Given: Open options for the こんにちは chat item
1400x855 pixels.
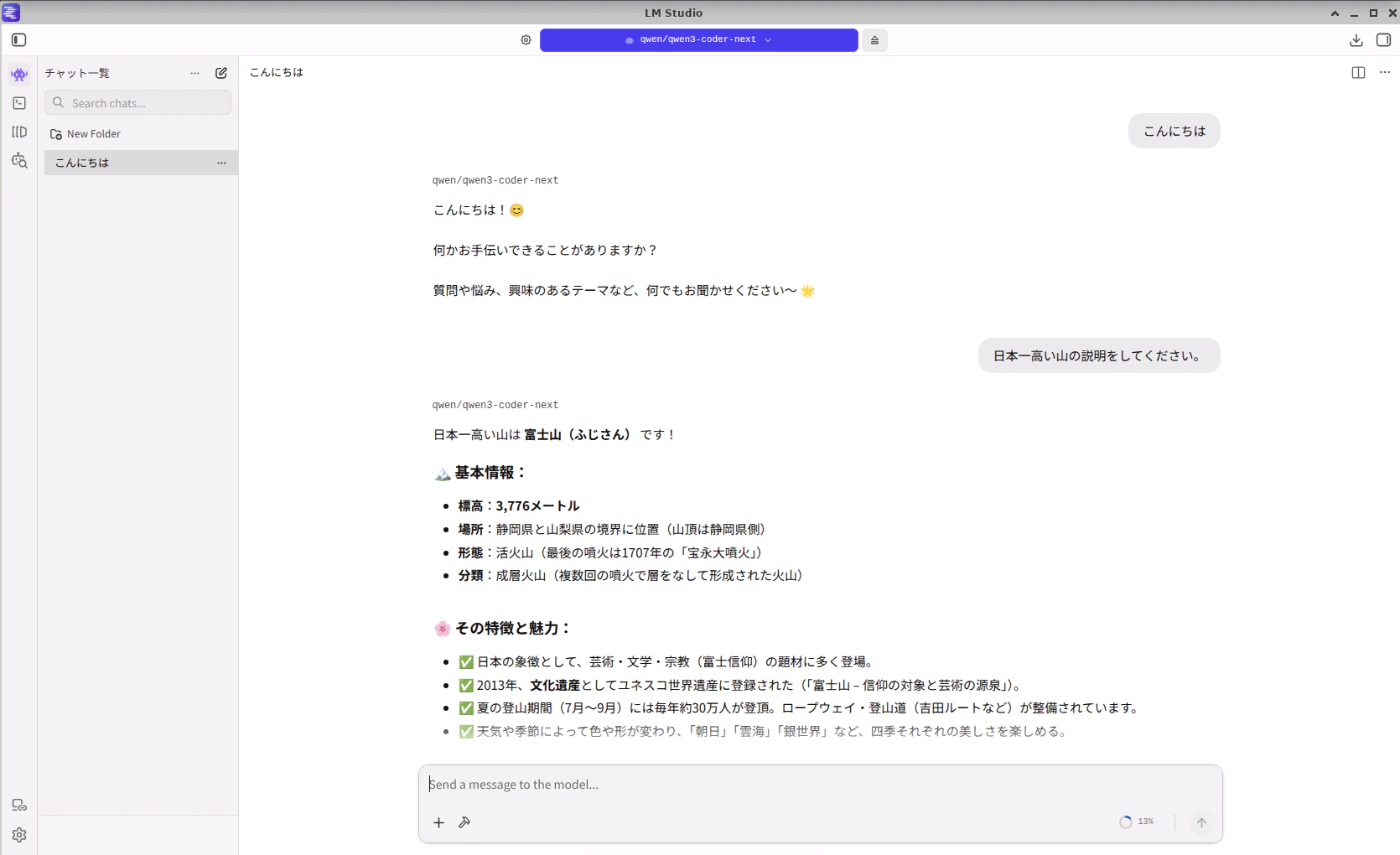Looking at the screenshot, I should pyautogui.click(x=221, y=163).
